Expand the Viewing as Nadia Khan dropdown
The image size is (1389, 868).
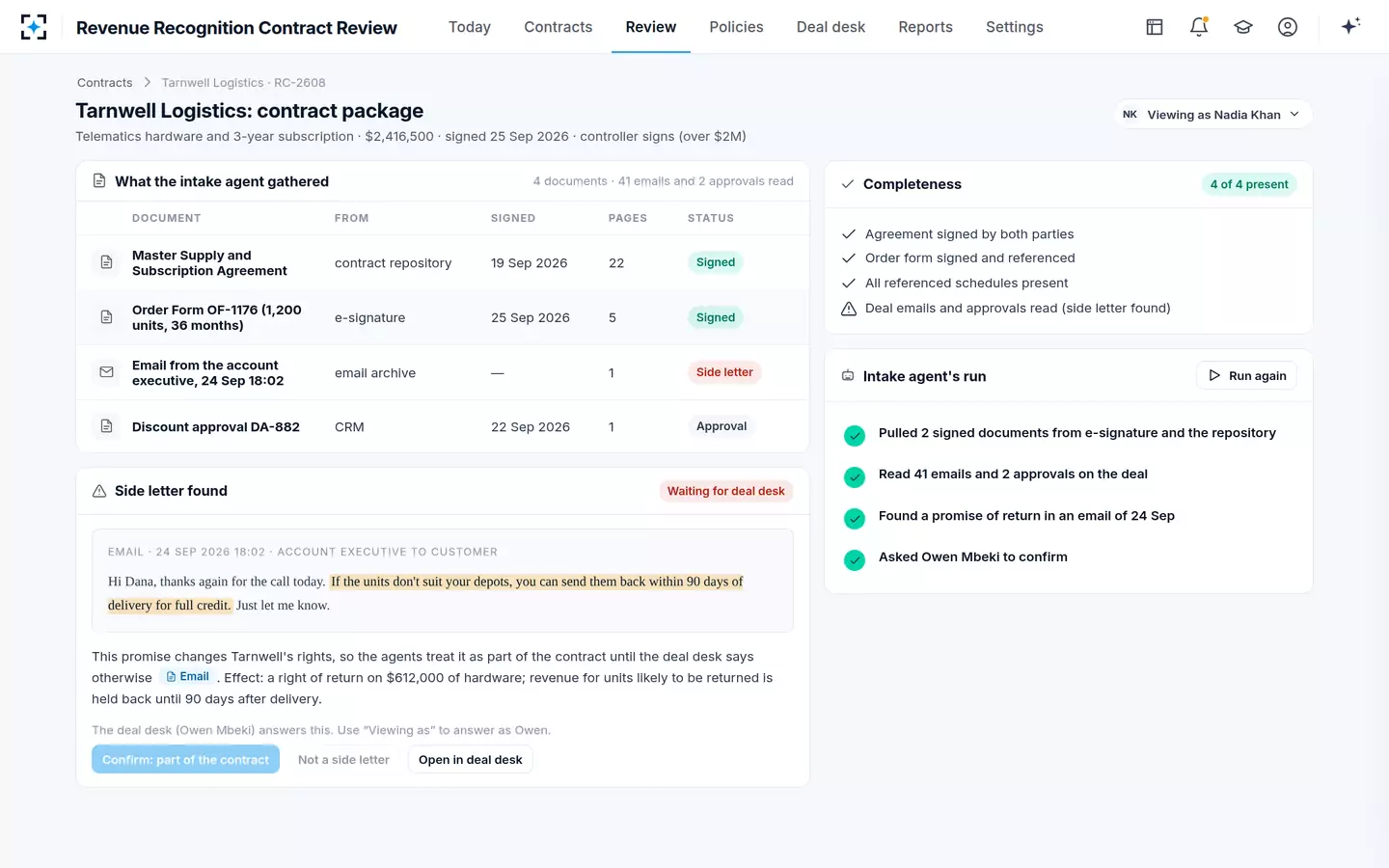1213,114
